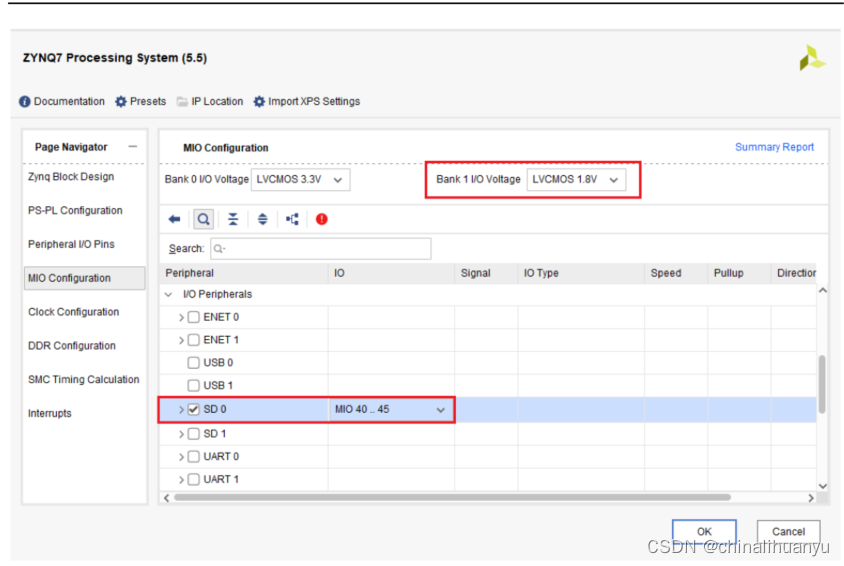Image resolution: width=844 pixels, height=566 pixels.
Task: Enable the UART 1 checkbox
Action: (x=194, y=479)
